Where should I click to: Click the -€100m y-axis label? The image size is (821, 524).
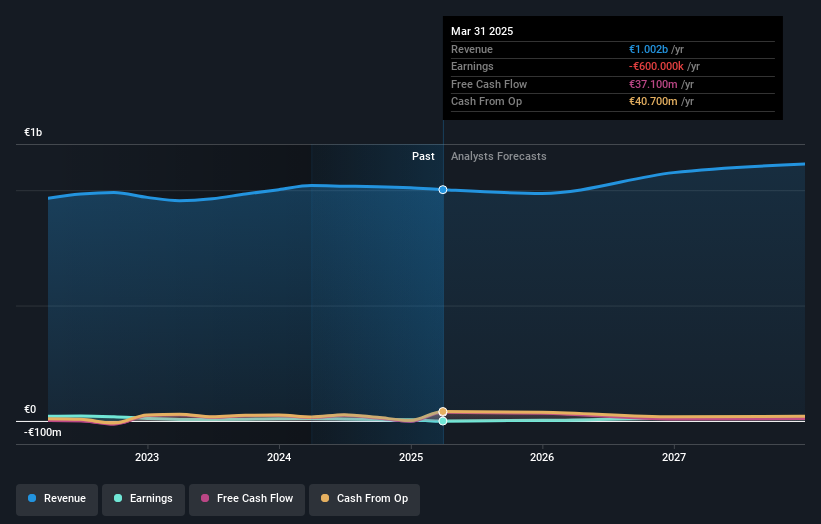click(x=42, y=432)
